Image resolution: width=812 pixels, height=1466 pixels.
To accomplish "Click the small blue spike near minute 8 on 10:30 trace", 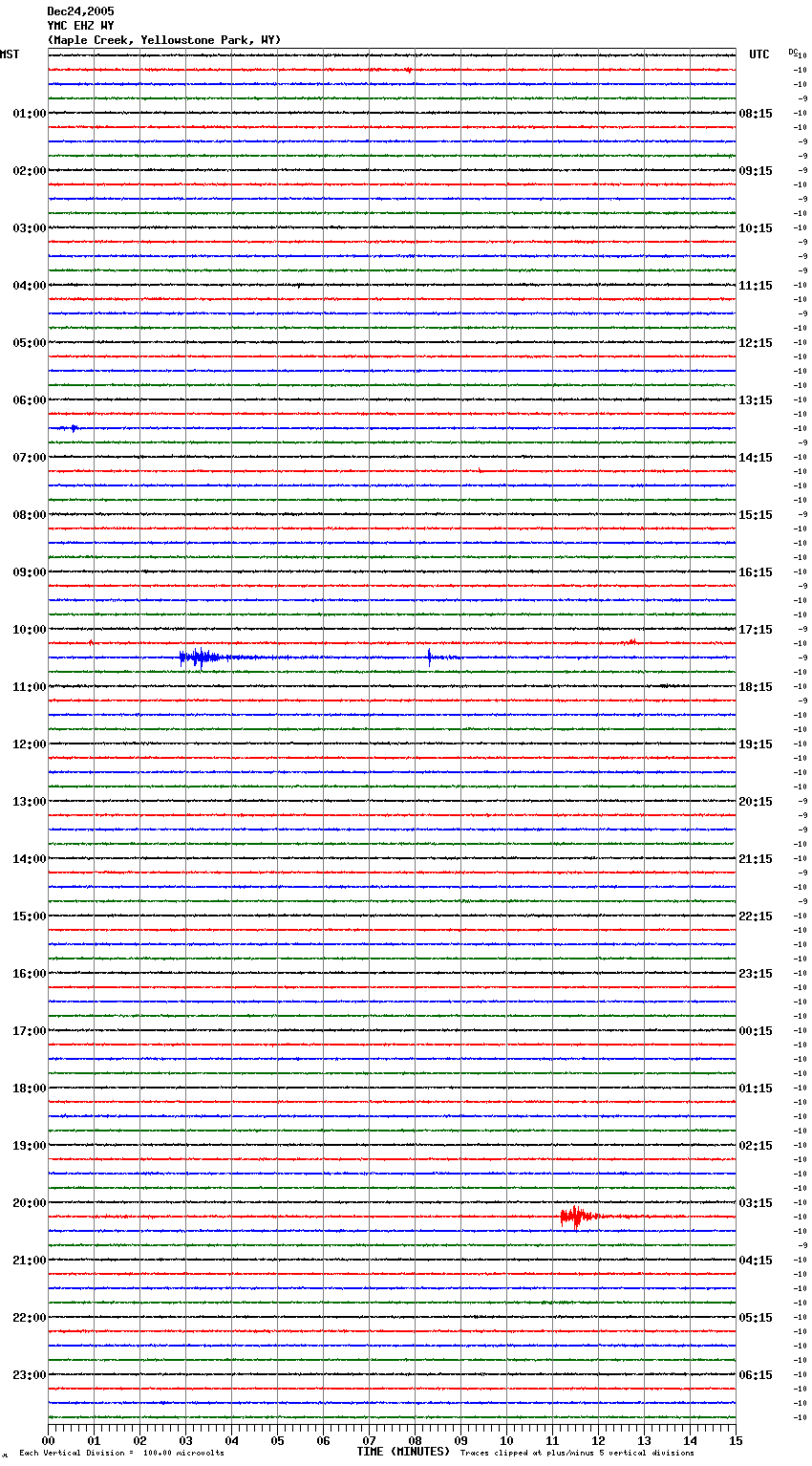I will pos(430,657).
